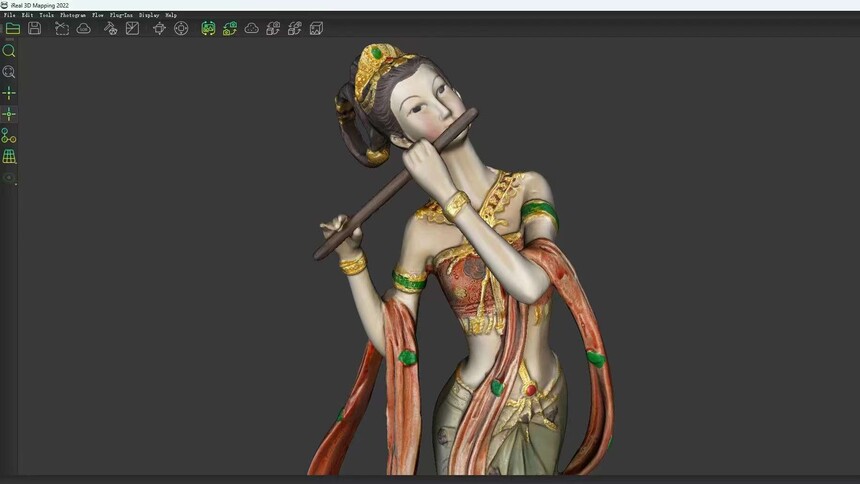Viewport: 860px width, 484px height.
Task: Select the crosshair with circle tool
Action: tap(9, 114)
